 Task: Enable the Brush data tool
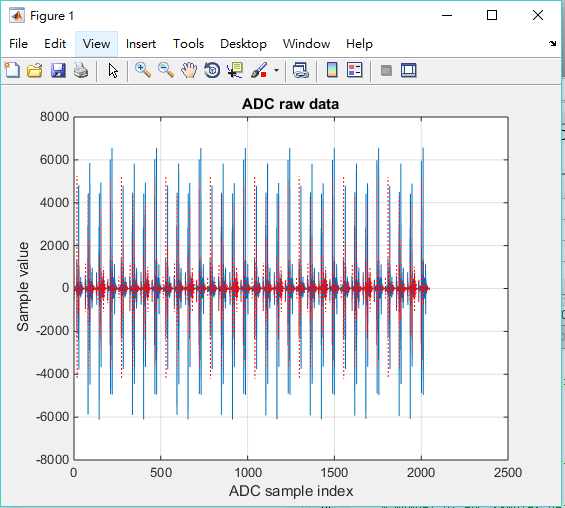[x=259, y=70]
